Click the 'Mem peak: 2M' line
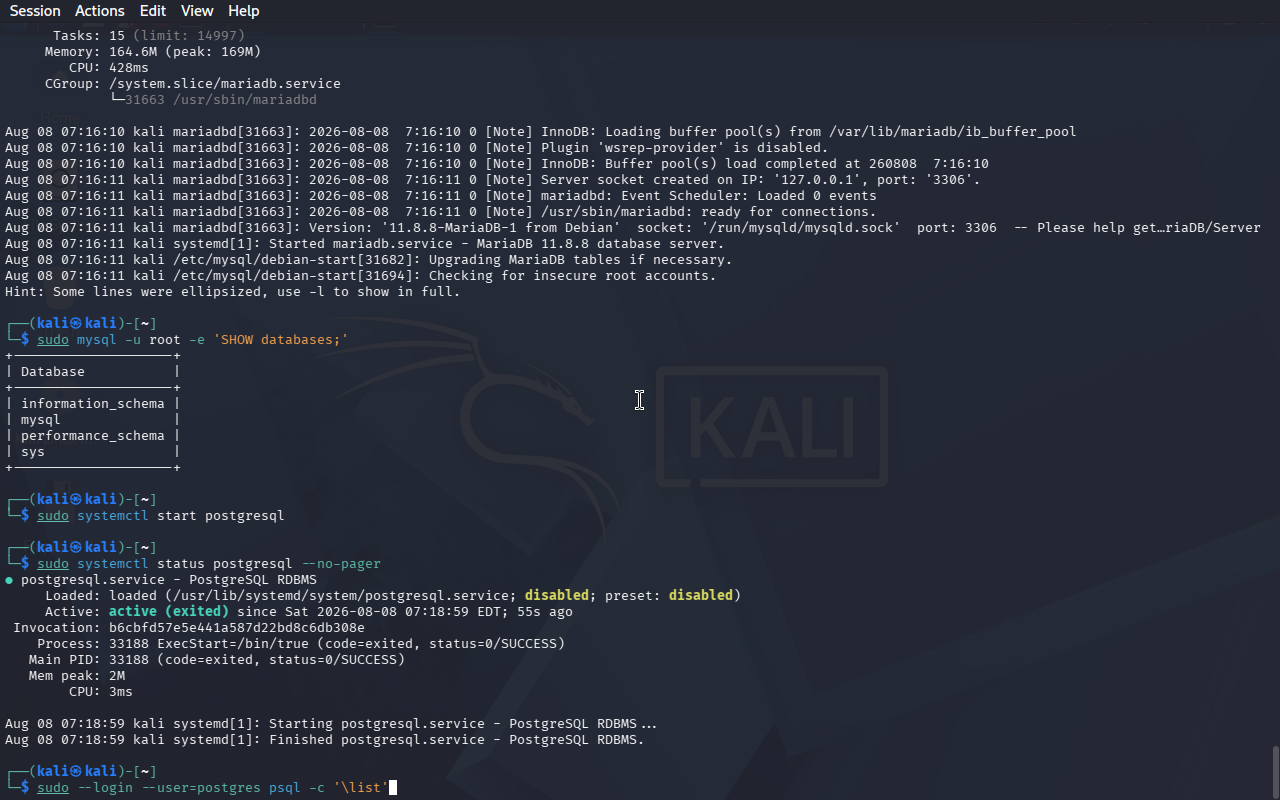Screen dimensions: 1280x800 coord(77,676)
